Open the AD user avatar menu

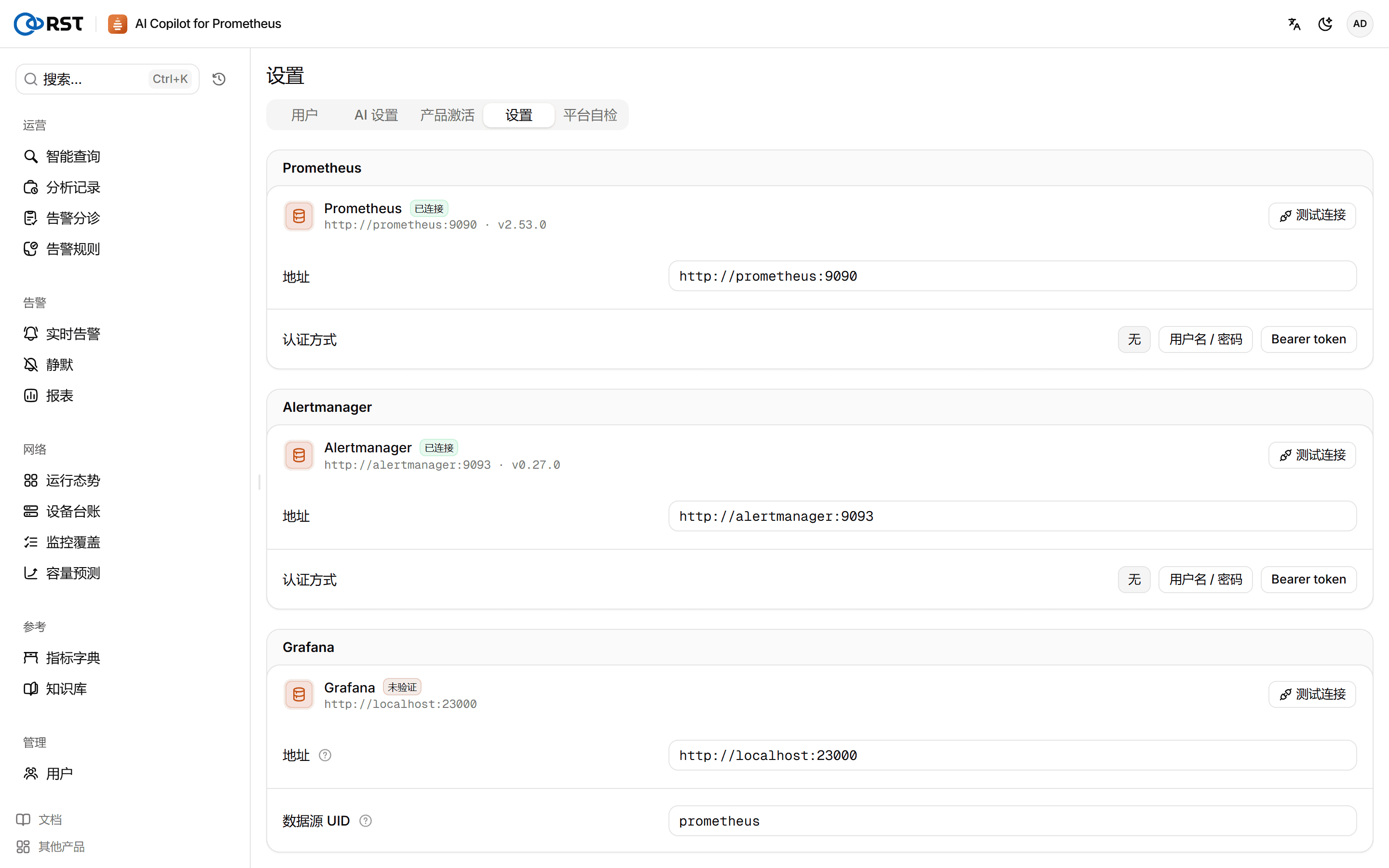tap(1360, 24)
